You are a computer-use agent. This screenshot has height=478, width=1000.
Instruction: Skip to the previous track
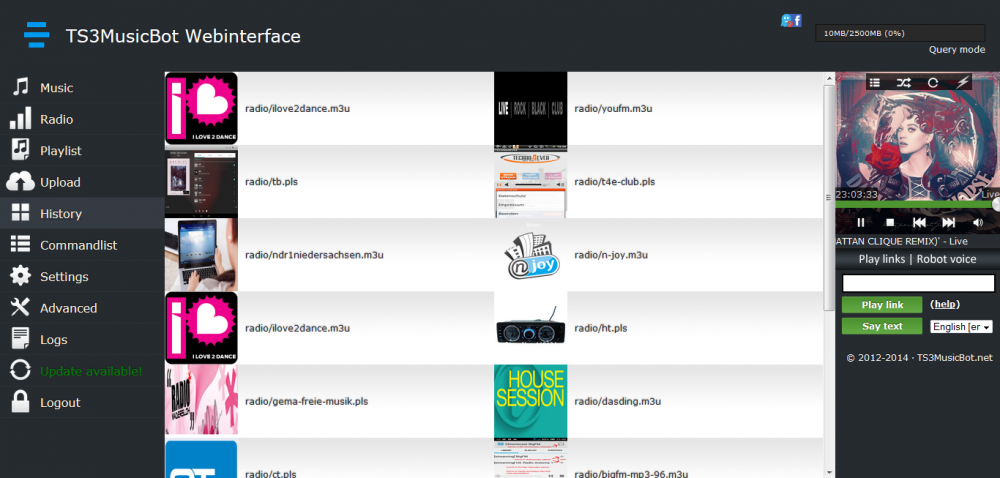tap(919, 222)
